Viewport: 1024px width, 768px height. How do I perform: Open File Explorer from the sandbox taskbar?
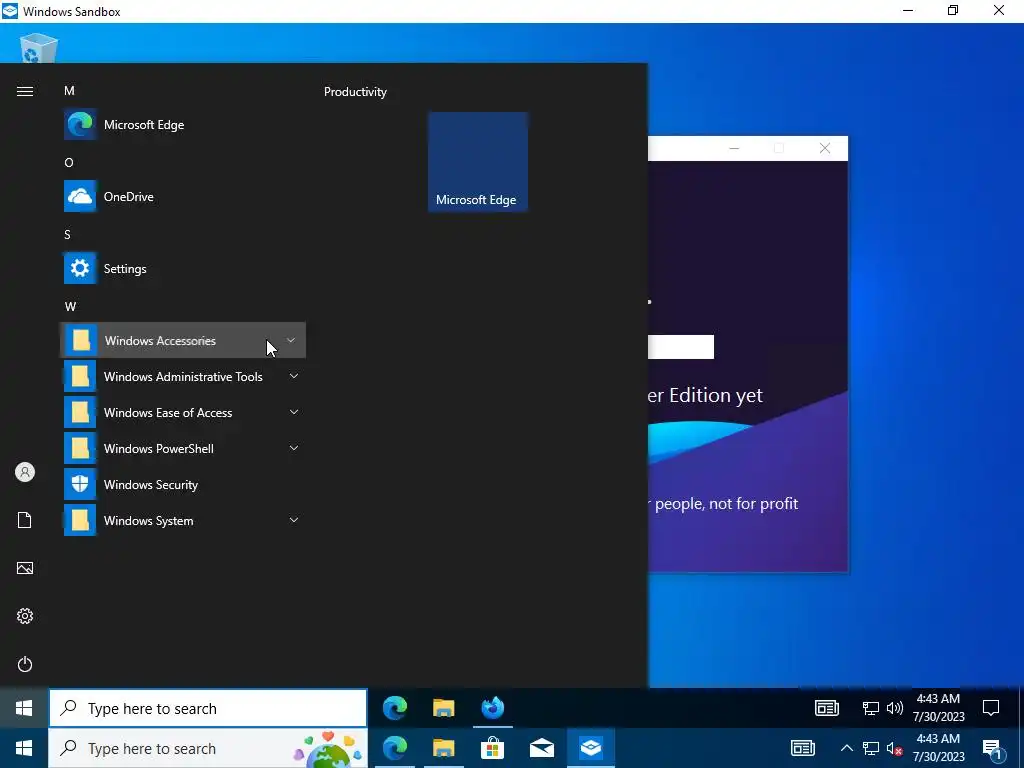443,708
